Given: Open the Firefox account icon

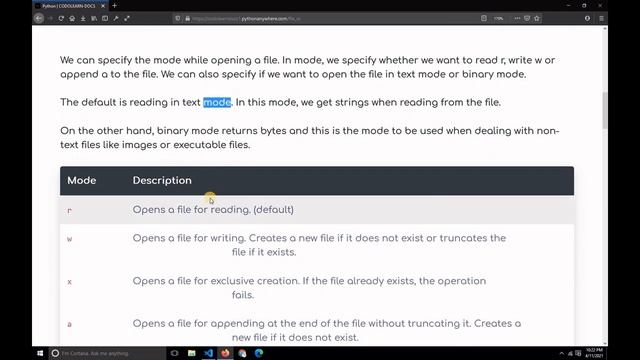Looking at the screenshot, I should coord(587,18).
